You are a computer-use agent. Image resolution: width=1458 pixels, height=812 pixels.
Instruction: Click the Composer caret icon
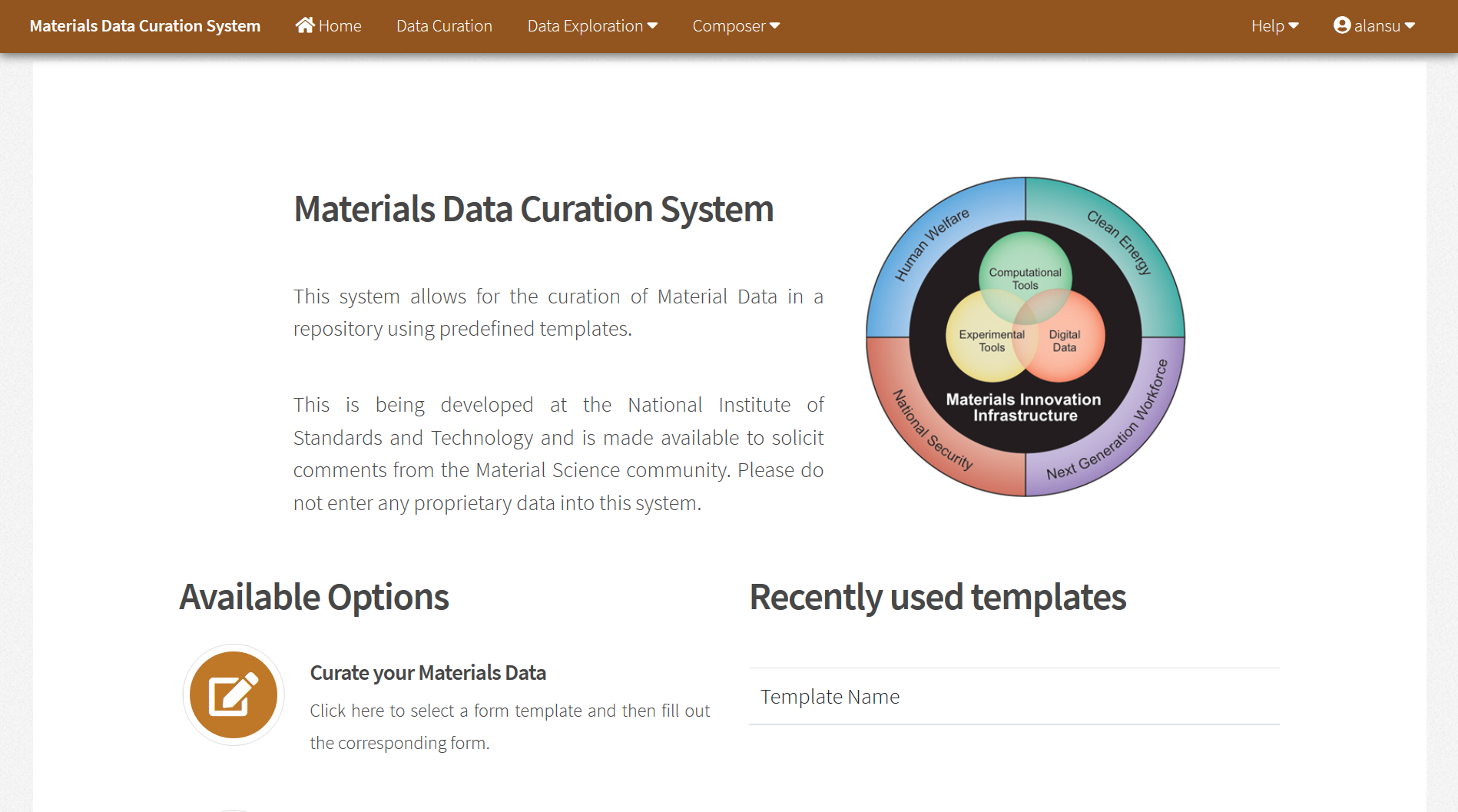[774, 25]
